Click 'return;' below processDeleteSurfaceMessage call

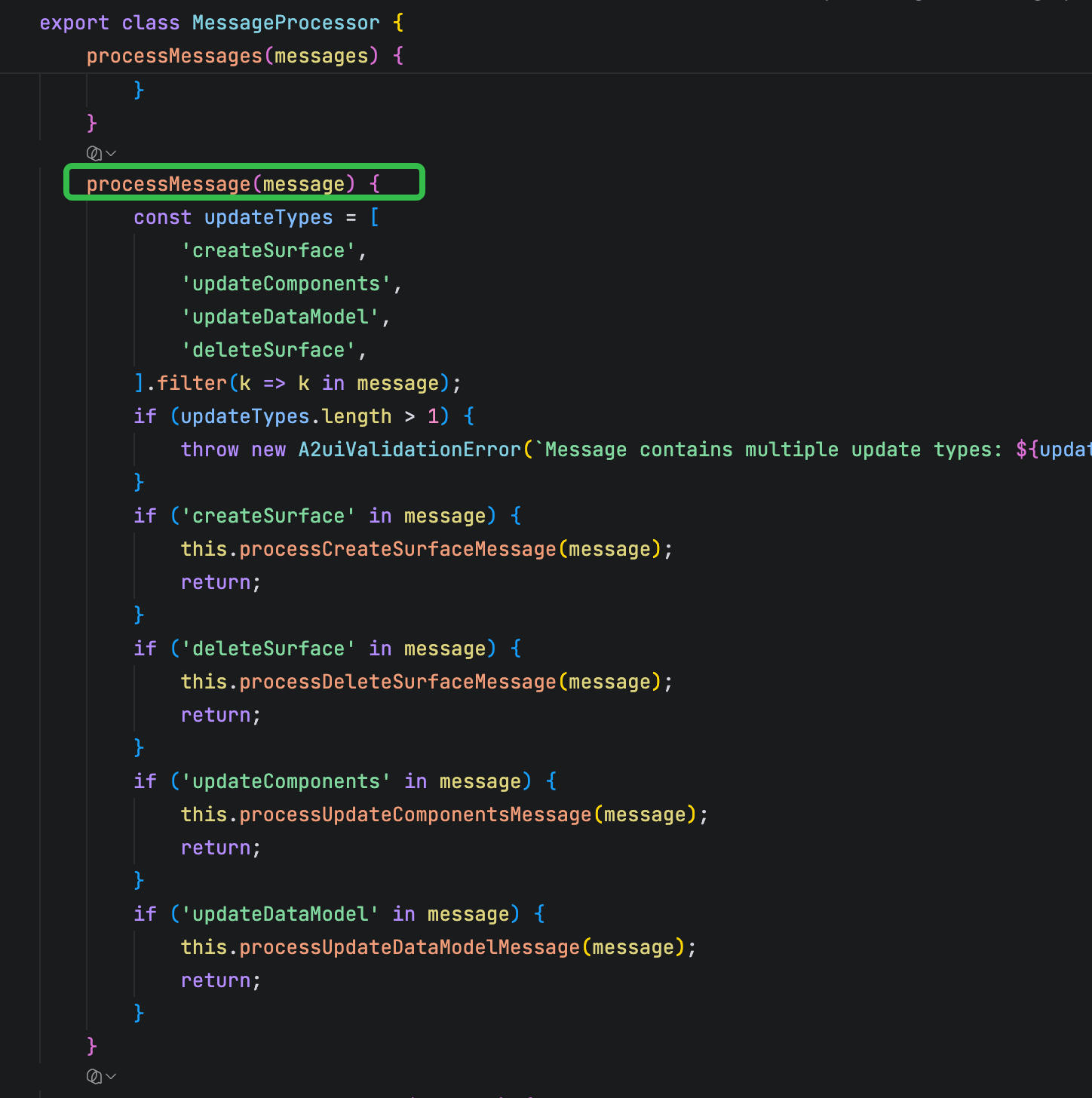(221, 715)
